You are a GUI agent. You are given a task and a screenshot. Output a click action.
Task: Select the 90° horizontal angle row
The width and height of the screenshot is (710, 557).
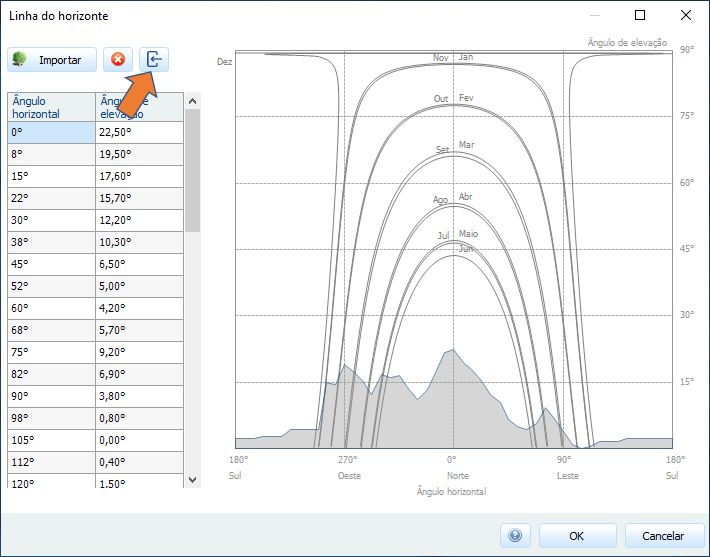coord(51,396)
